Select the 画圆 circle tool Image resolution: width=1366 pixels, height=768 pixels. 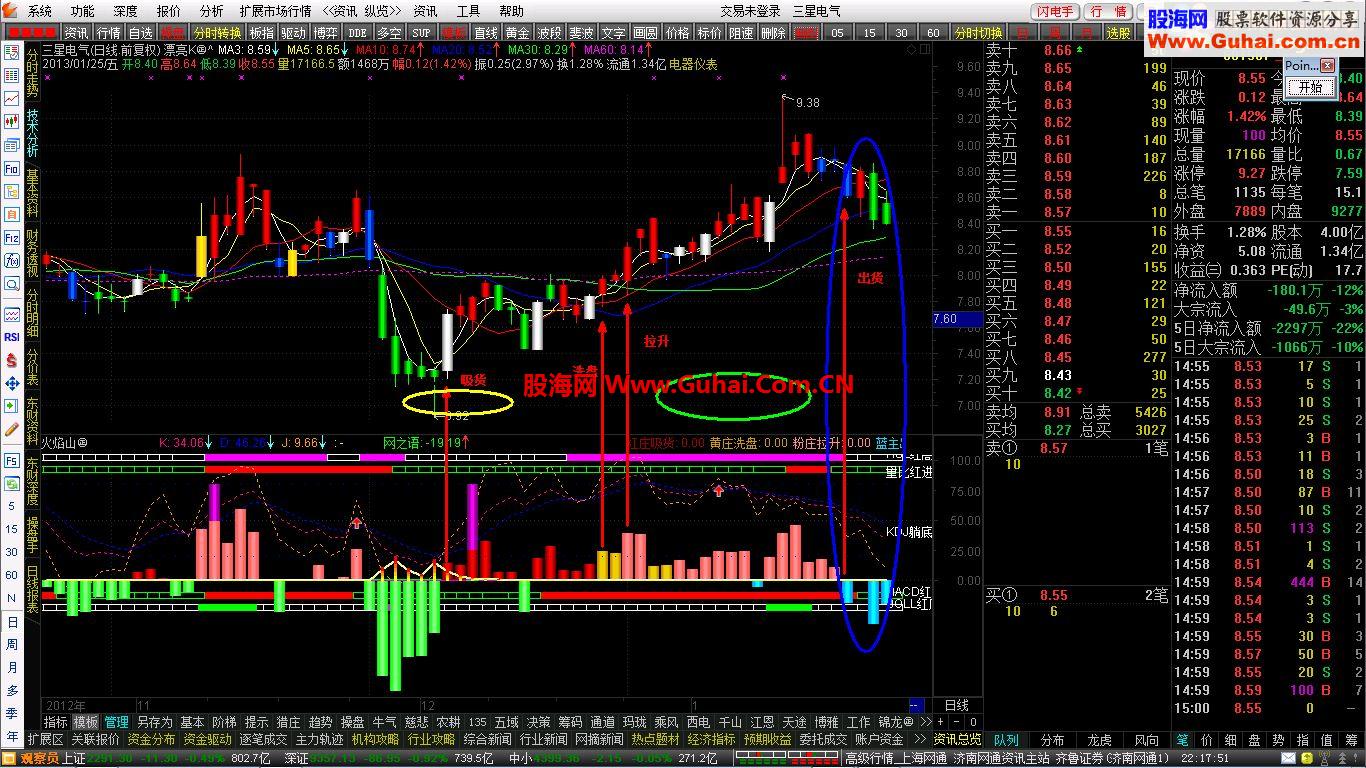tap(645, 32)
